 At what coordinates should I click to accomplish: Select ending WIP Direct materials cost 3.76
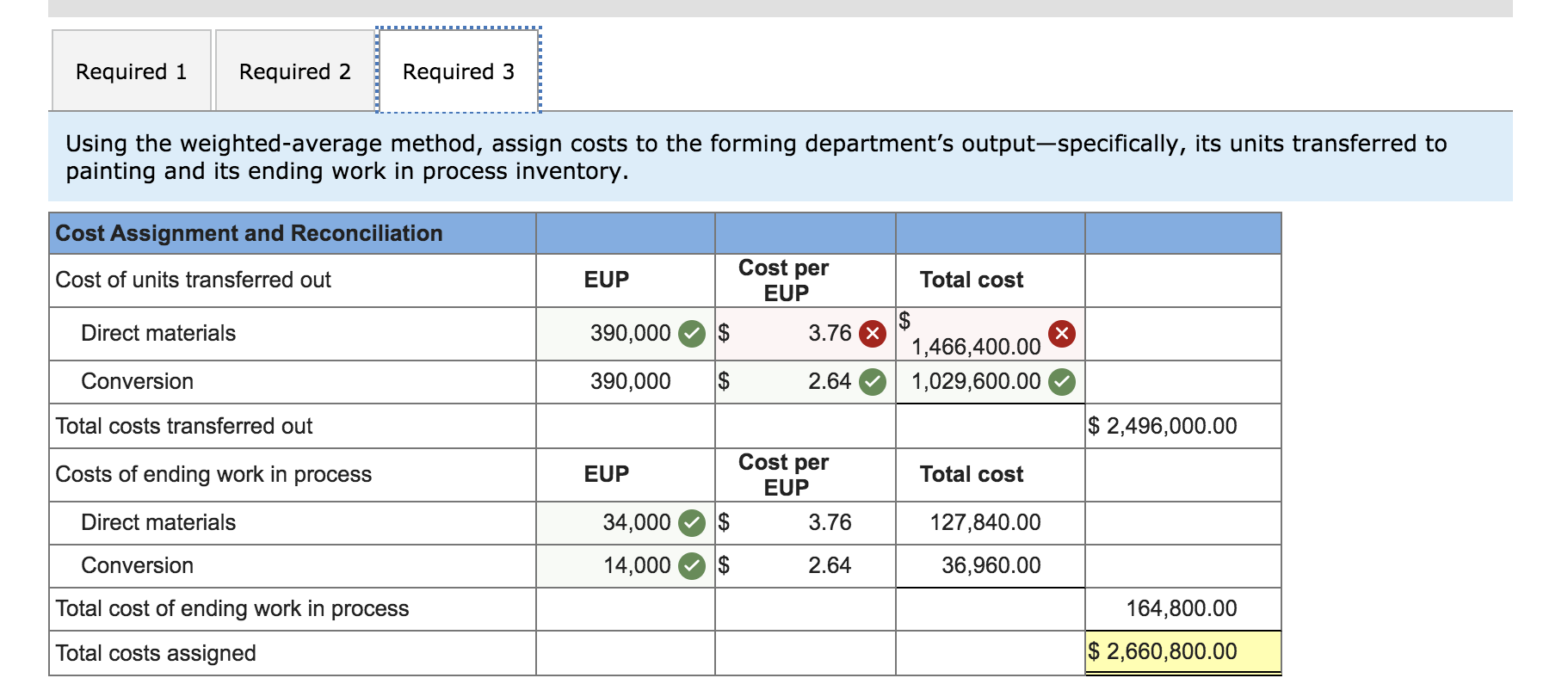tap(806, 522)
